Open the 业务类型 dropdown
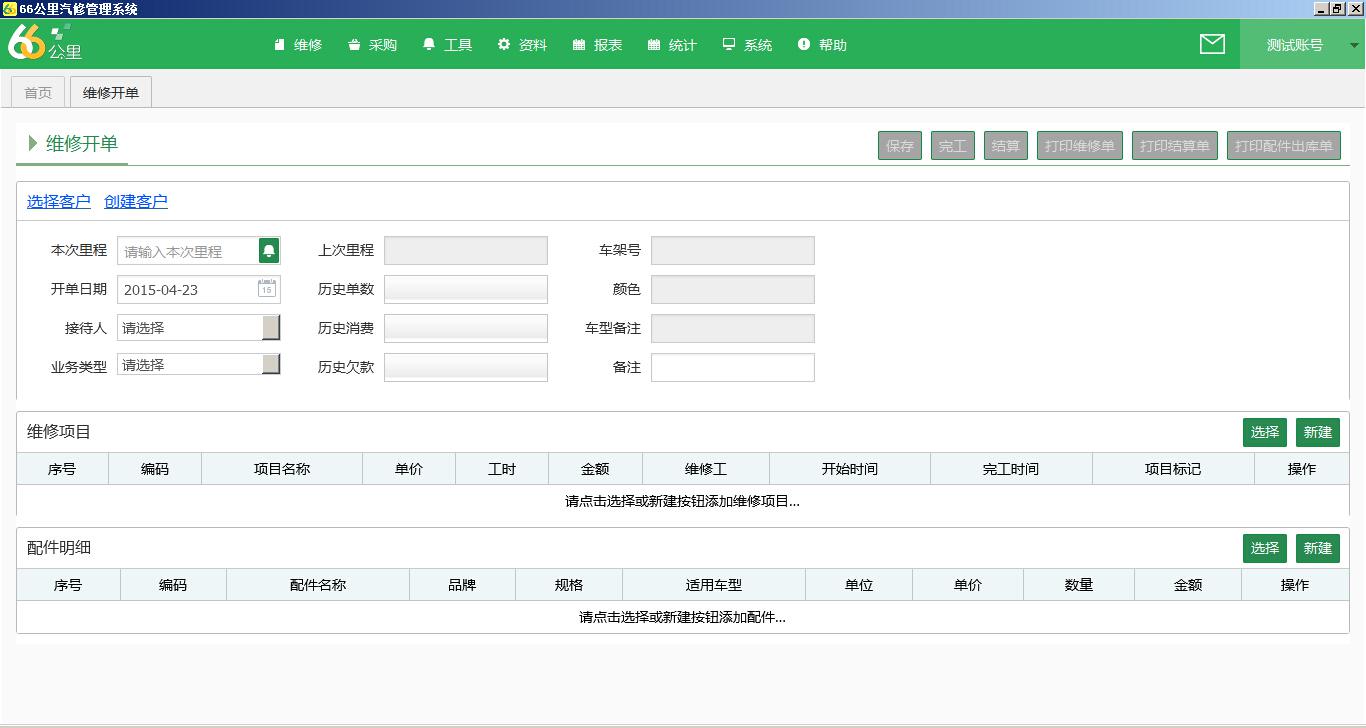 tap(269, 365)
